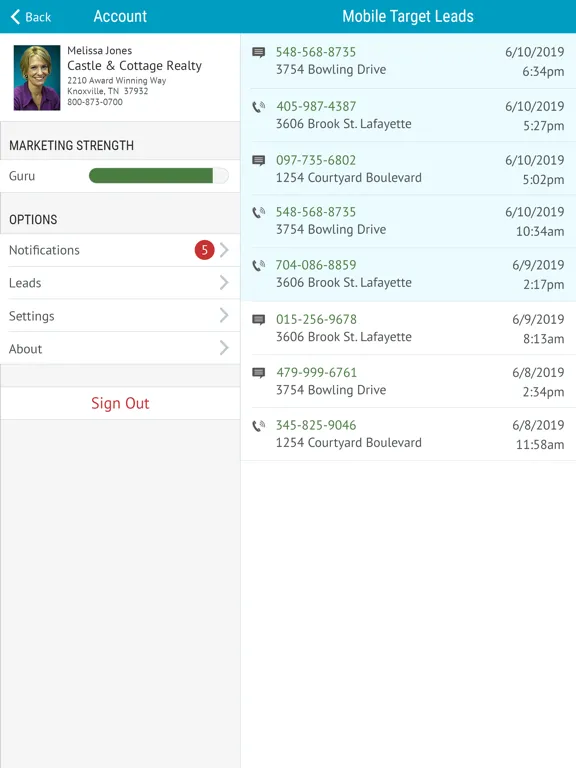Tap the Sign Out button
The width and height of the screenshot is (576, 768).
120,403
